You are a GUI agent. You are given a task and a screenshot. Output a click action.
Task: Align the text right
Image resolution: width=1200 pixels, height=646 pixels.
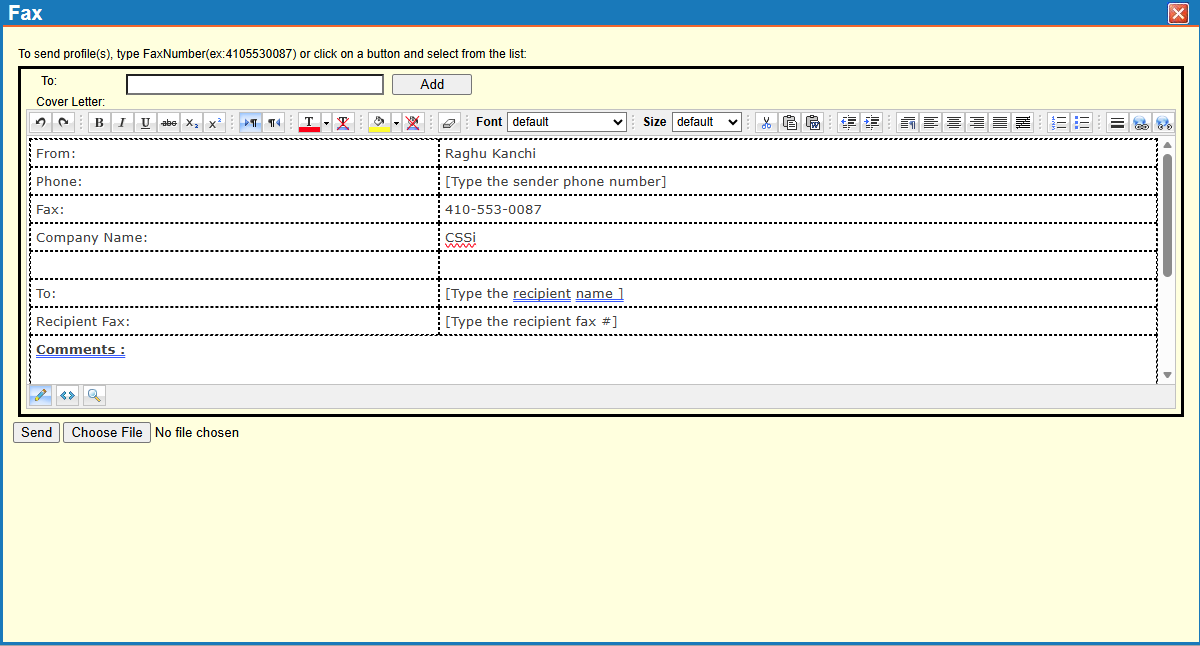(977, 122)
